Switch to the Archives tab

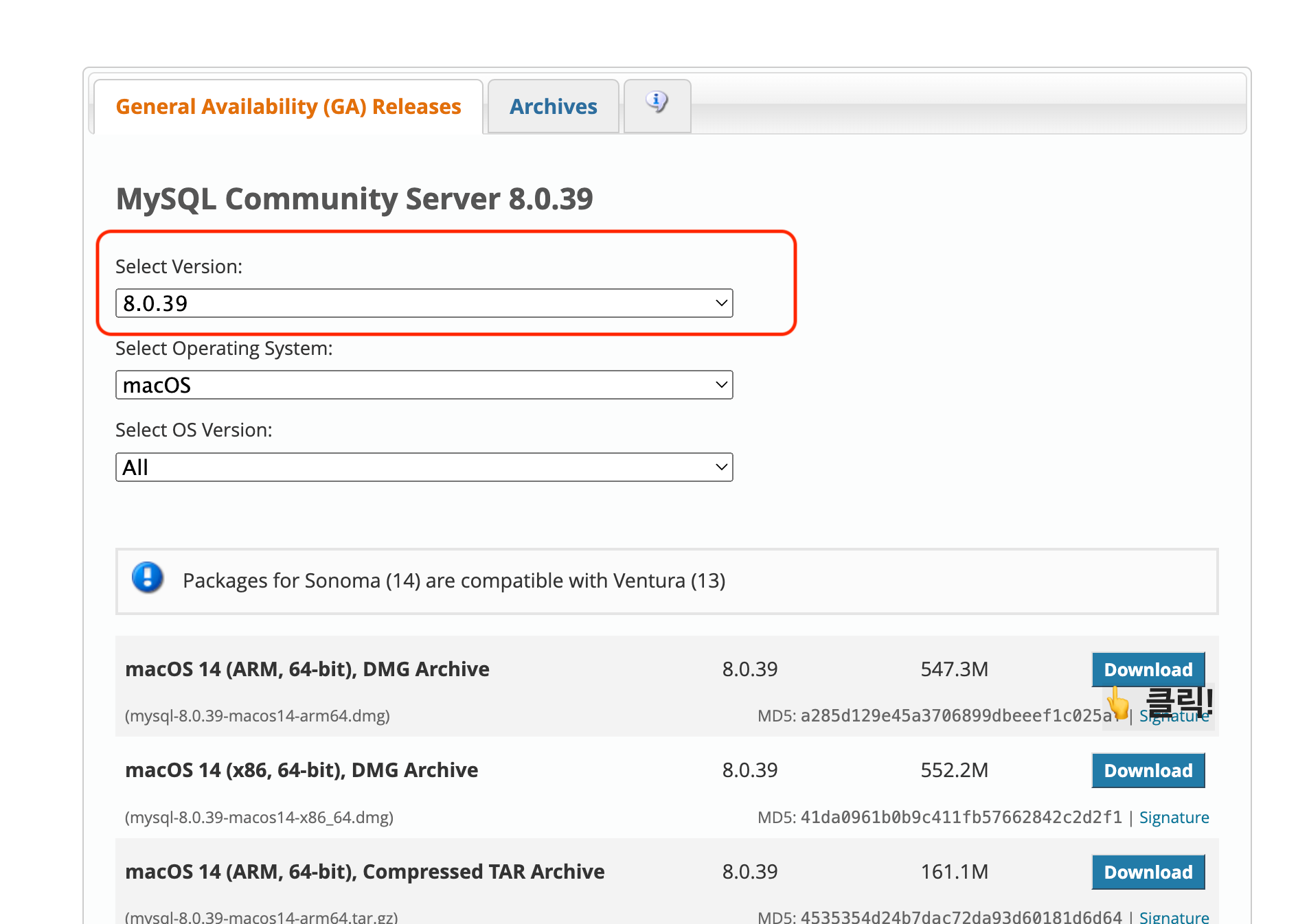(553, 106)
